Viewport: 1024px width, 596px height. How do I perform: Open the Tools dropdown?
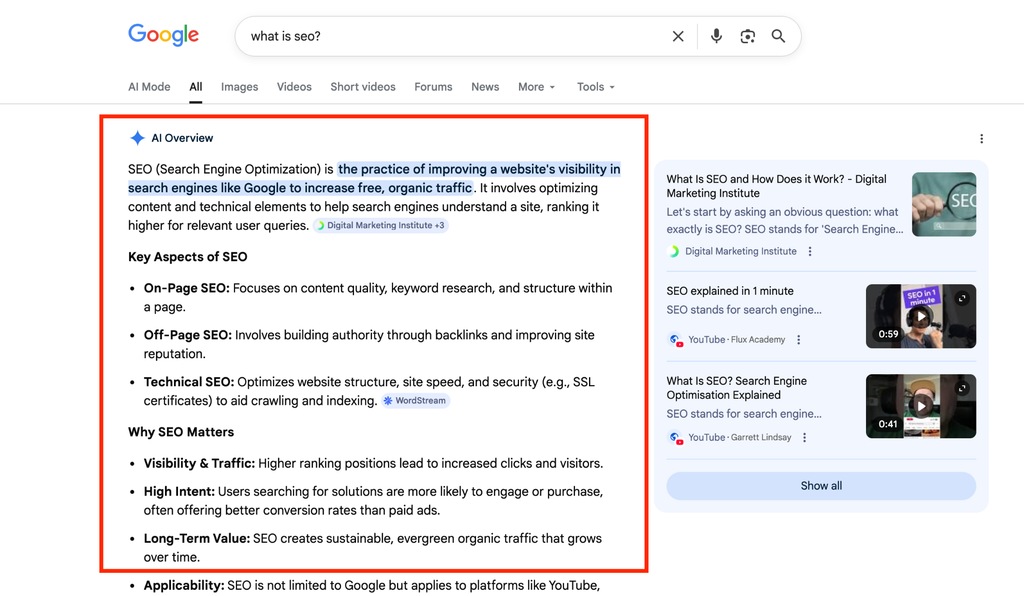(x=596, y=87)
